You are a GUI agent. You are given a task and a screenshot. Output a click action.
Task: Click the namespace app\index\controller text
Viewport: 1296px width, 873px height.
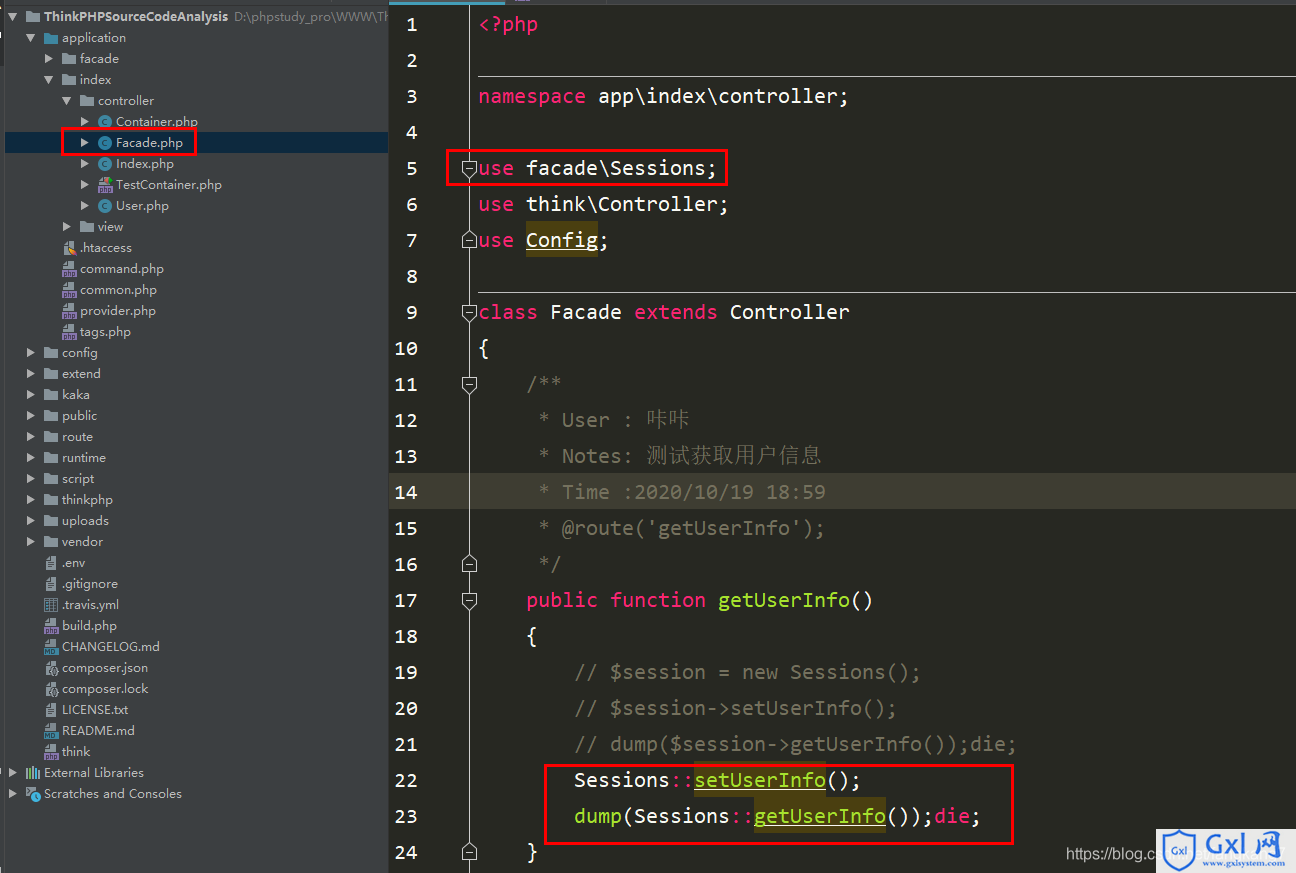pyautogui.click(x=663, y=96)
